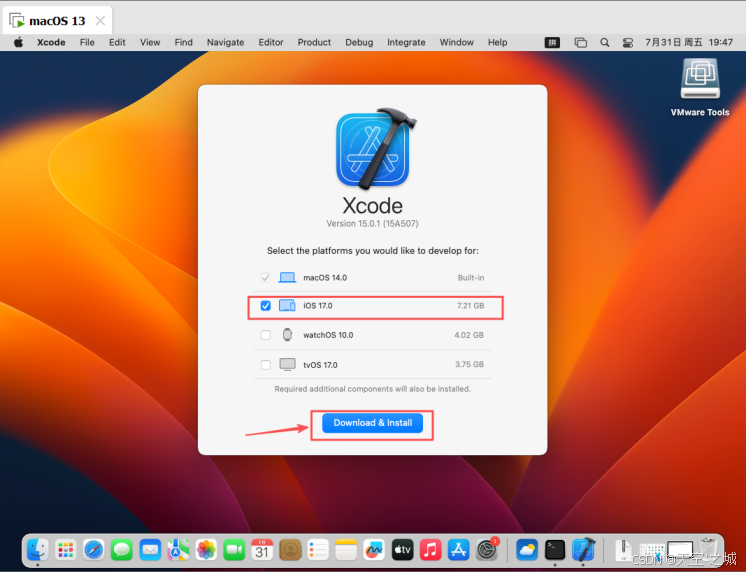Open Messages app in dock

click(x=122, y=550)
